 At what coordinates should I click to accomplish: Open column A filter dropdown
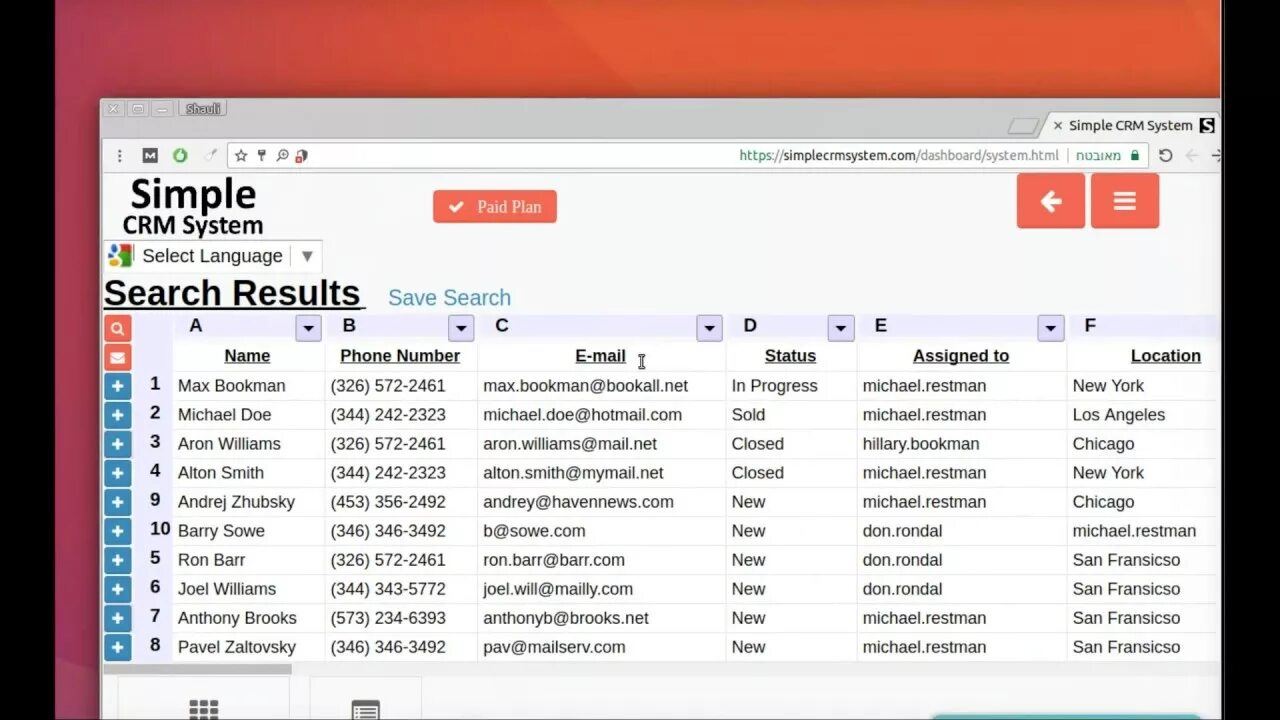coord(308,328)
